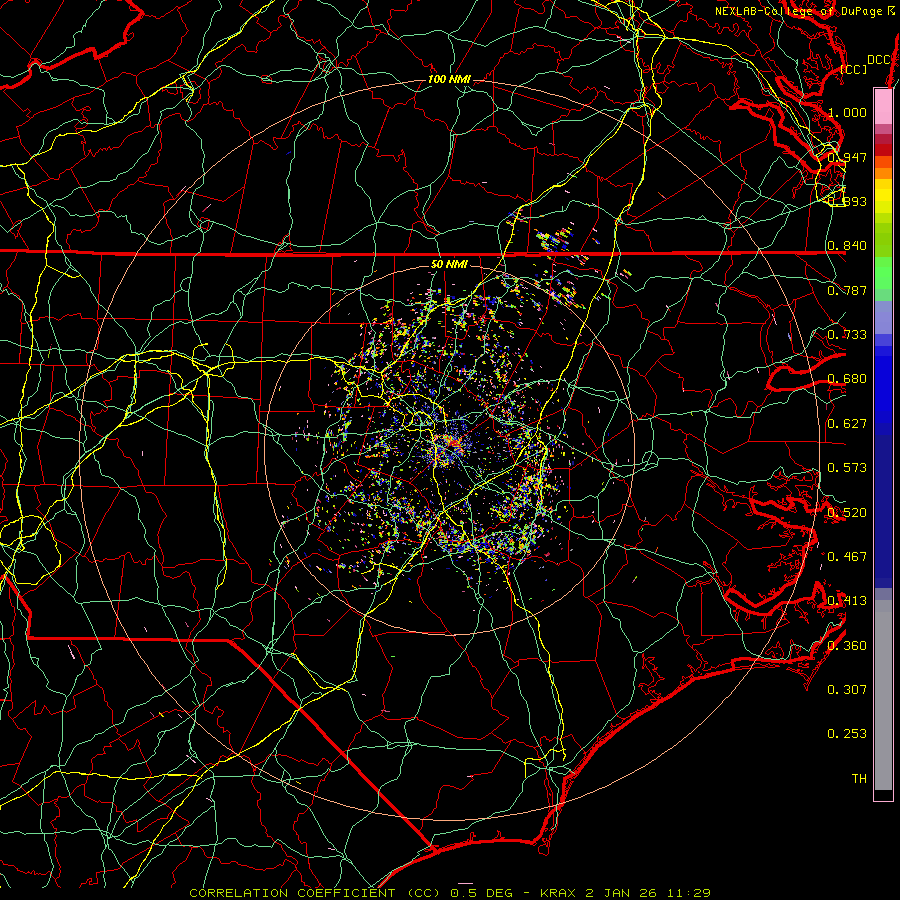Click the TH threshold label on scale
The width and height of the screenshot is (900, 900).
tap(859, 779)
